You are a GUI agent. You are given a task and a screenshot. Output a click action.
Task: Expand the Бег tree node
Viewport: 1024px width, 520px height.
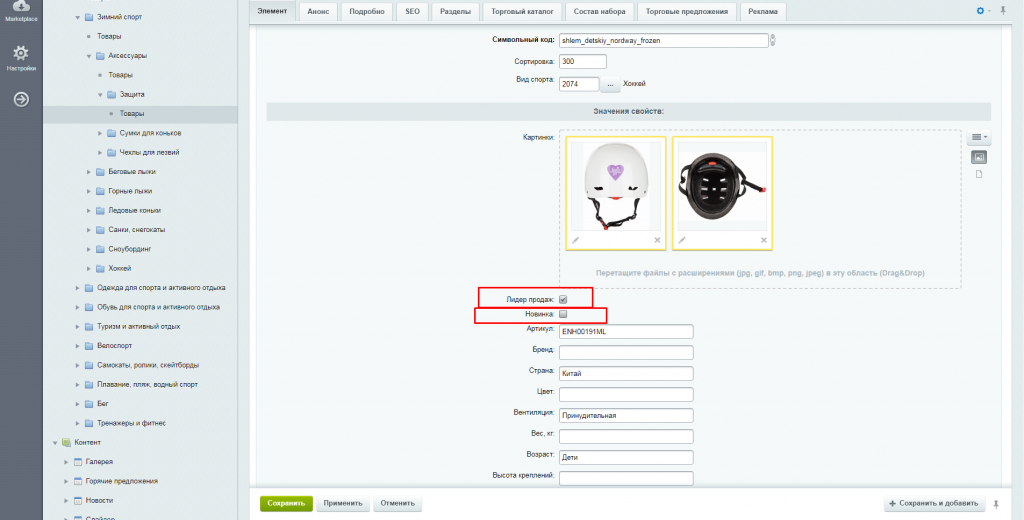click(x=78, y=404)
